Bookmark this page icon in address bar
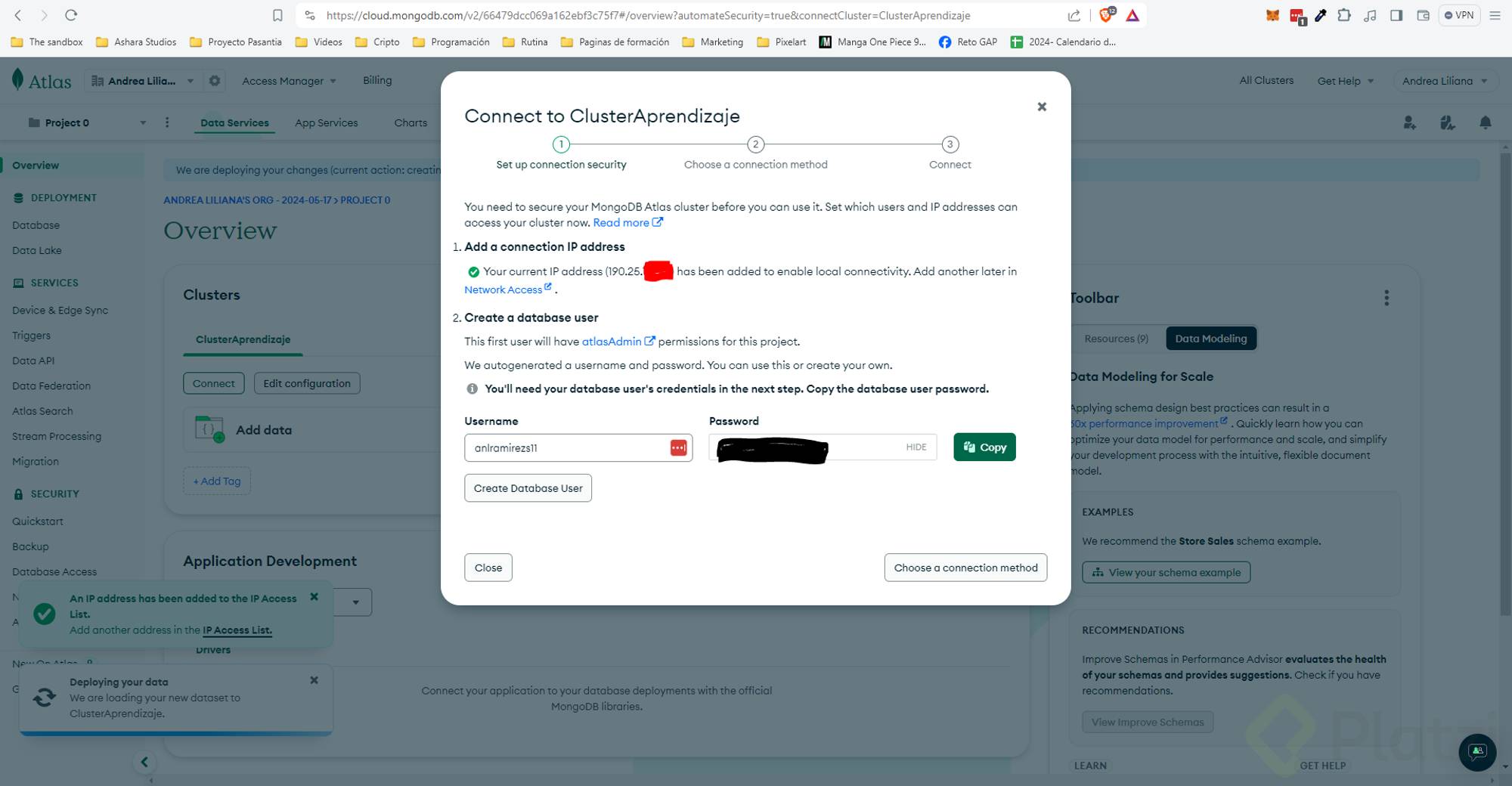The height and width of the screenshot is (786, 1512). point(277,15)
